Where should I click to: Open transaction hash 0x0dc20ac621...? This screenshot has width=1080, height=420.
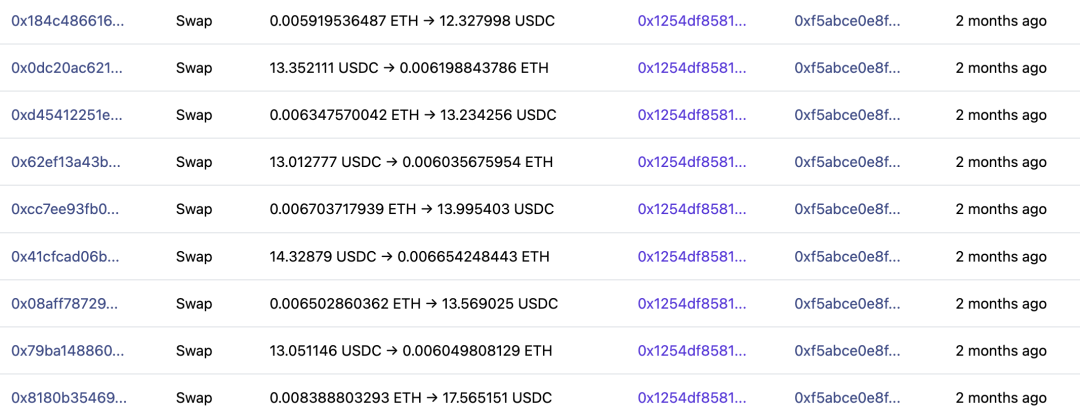click(68, 67)
